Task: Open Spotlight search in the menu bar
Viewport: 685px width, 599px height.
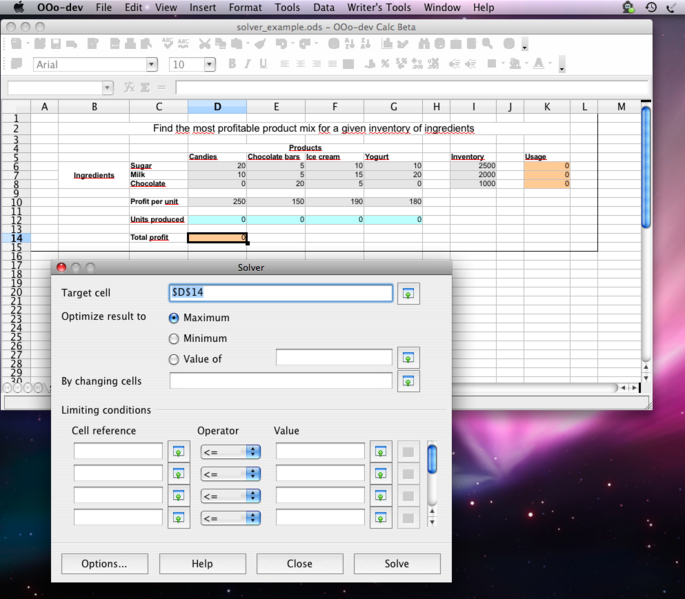Action: click(673, 7)
